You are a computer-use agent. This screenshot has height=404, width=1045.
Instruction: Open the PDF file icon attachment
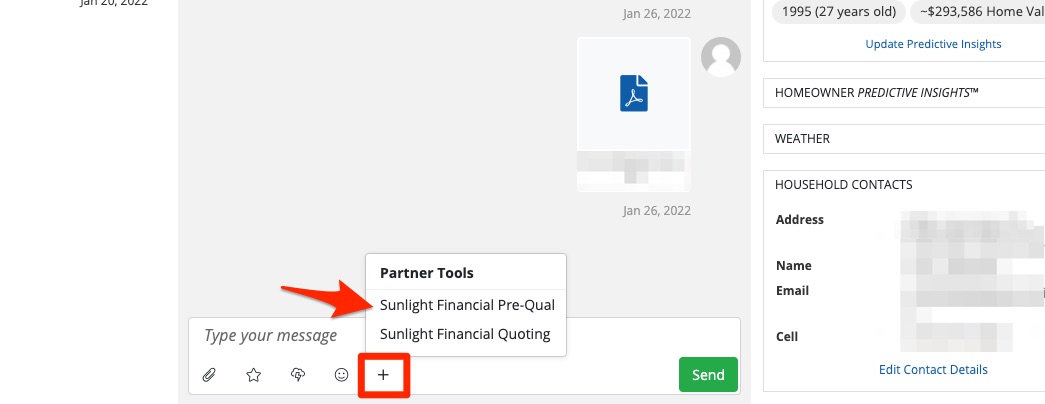coord(633,93)
